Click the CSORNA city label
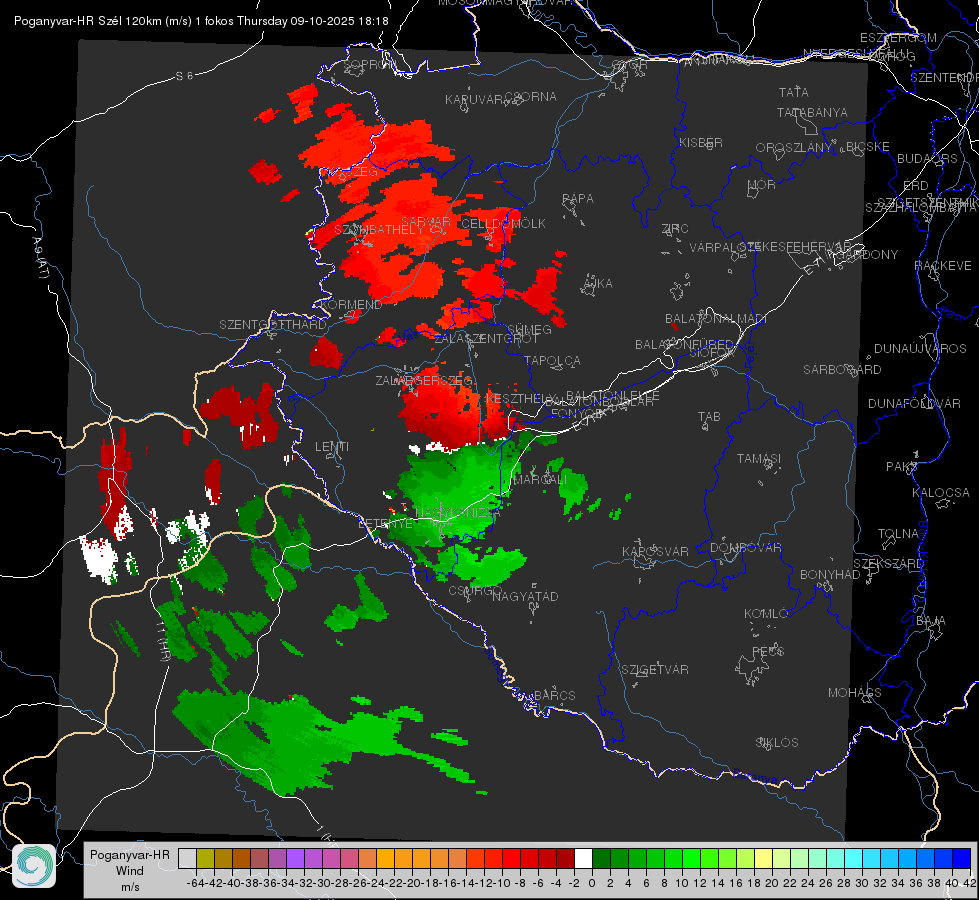Image resolution: width=979 pixels, height=900 pixels. [x=531, y=97]
